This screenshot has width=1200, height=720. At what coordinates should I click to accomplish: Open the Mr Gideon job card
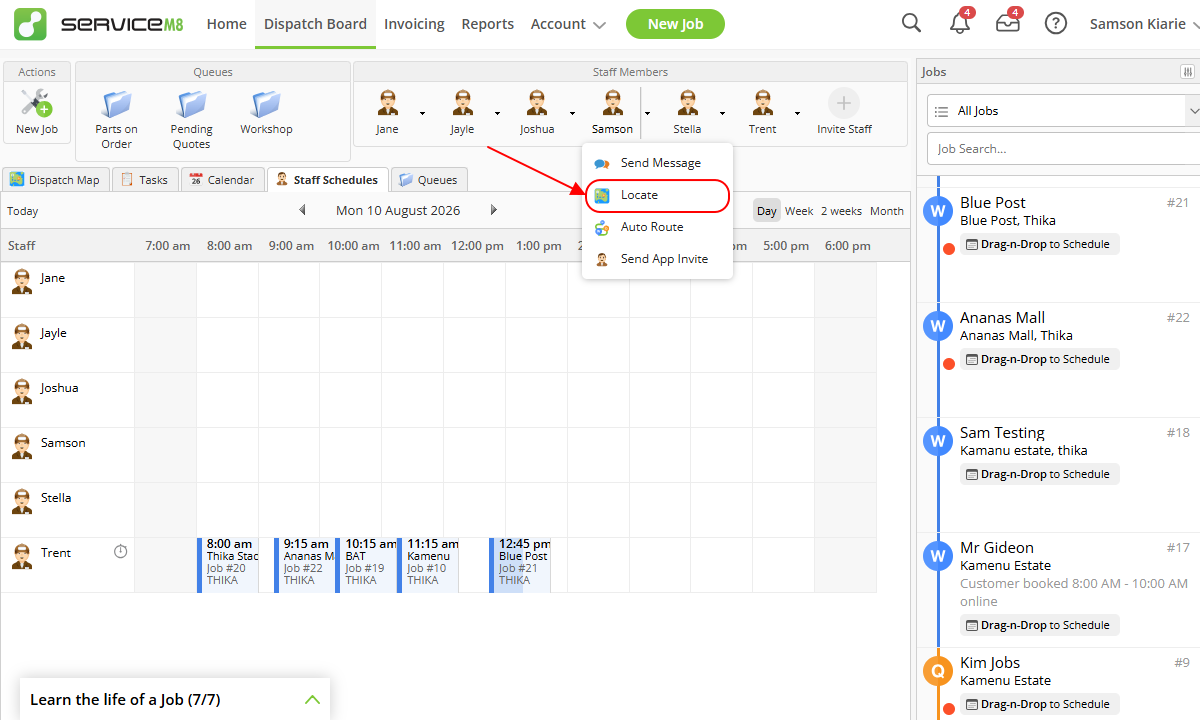coord(1060,589)
